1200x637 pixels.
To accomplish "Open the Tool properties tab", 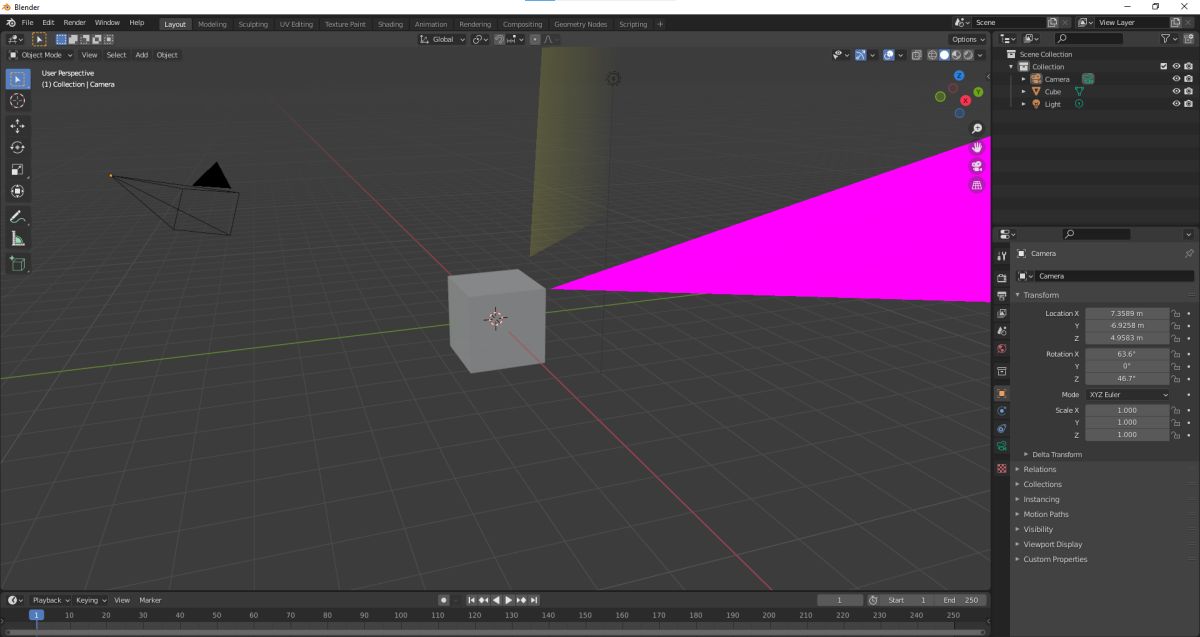I will [x=1001, y=257].
